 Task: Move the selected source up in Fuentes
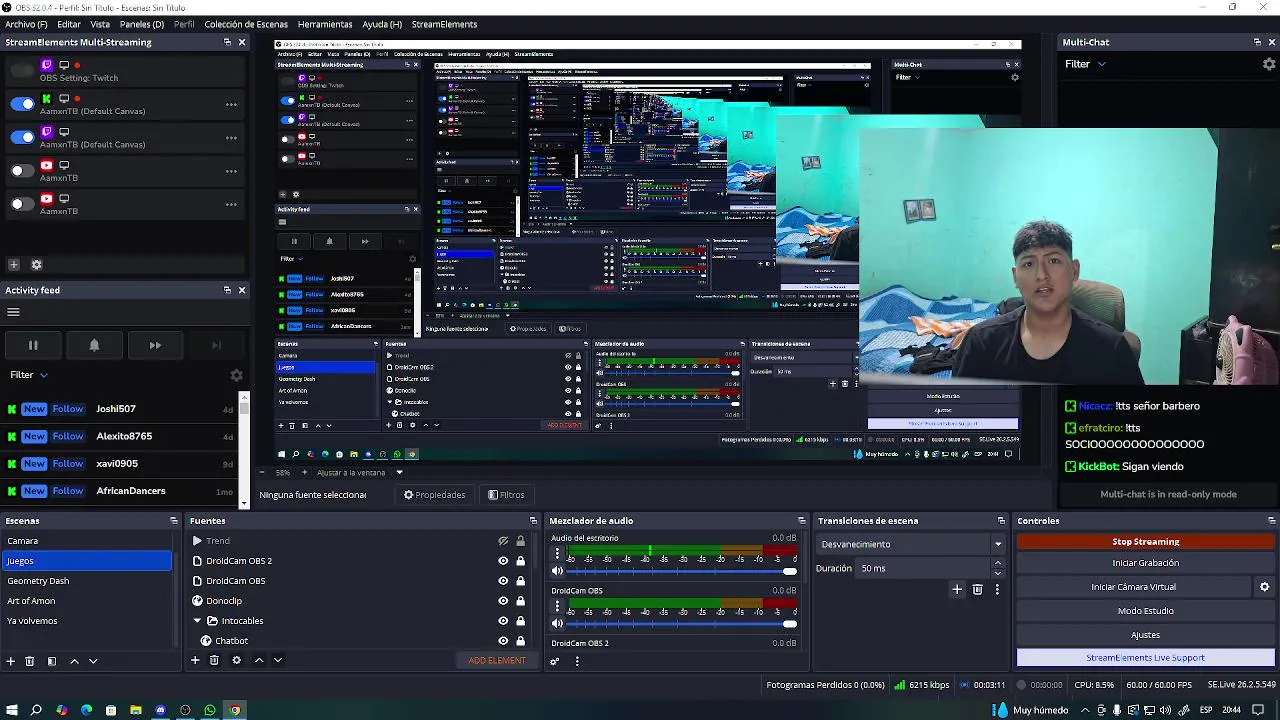point(259,660)
